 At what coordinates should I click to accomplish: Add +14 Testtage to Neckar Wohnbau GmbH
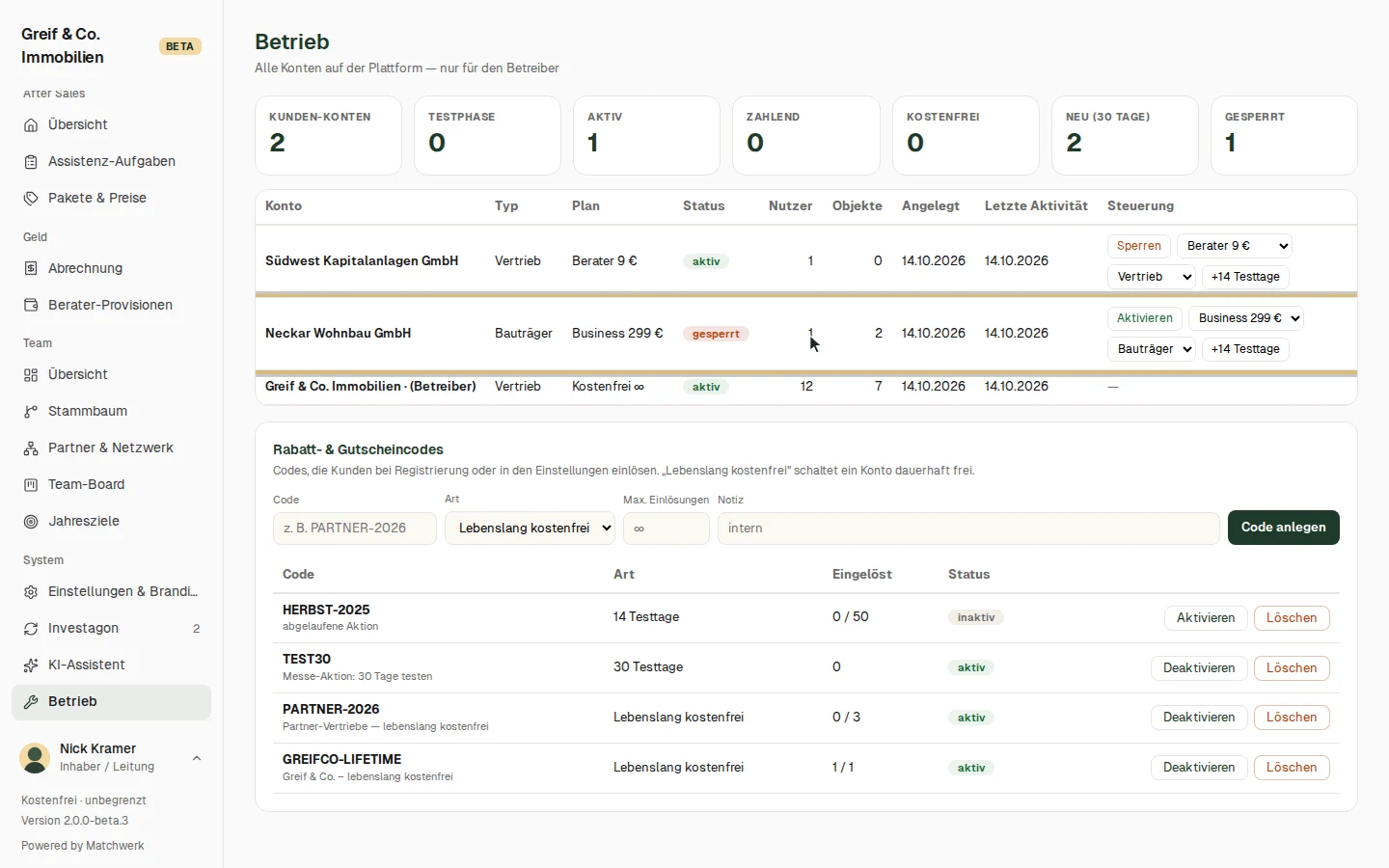coord(1245,349)
